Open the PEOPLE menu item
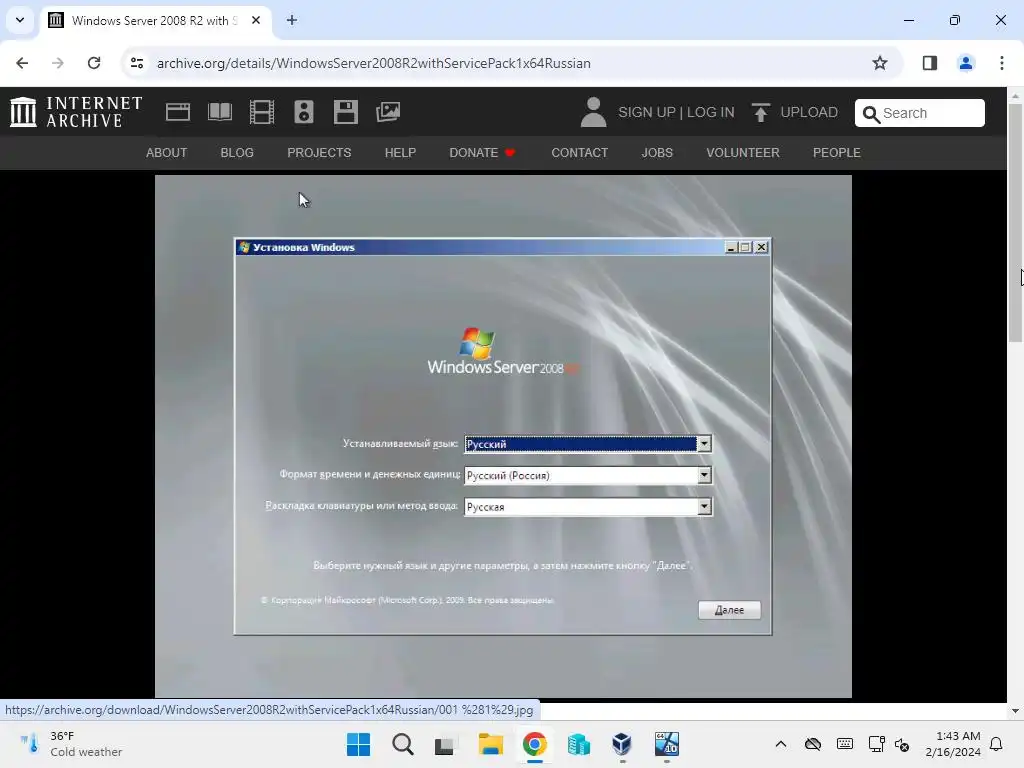This screenshot has height=768, width=1024. [837, 153]
